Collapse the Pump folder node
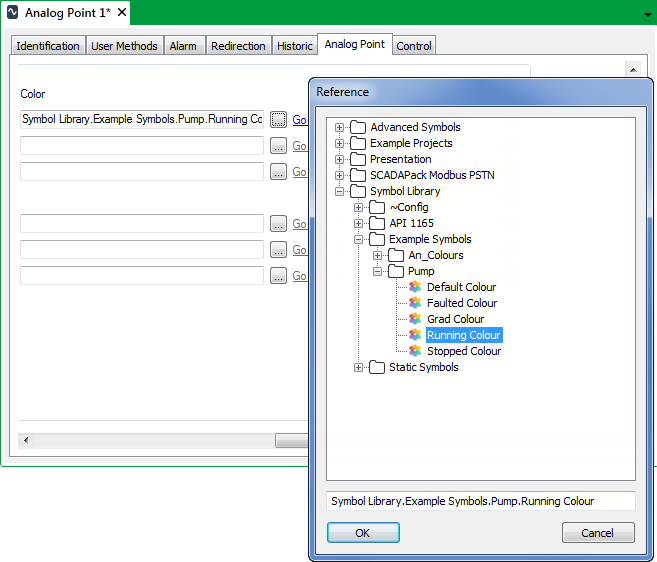This screenshot has height=562, width=657. pos(378,271)
